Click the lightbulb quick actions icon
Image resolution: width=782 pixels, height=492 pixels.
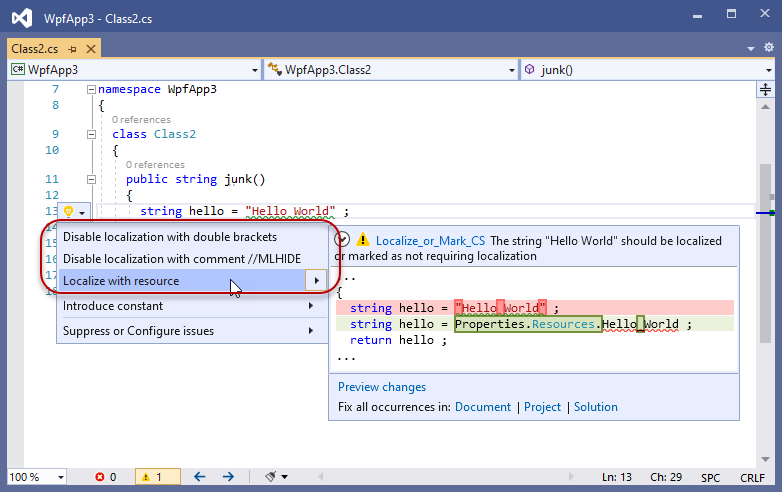pyautogui.click(x=68, y=211)
